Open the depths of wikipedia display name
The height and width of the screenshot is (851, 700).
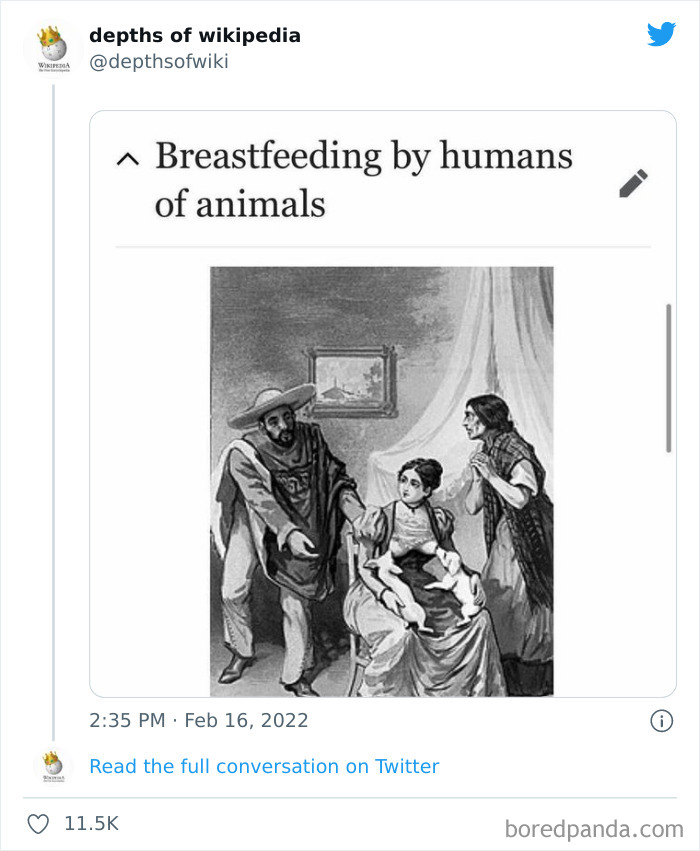tap(195, 36)
